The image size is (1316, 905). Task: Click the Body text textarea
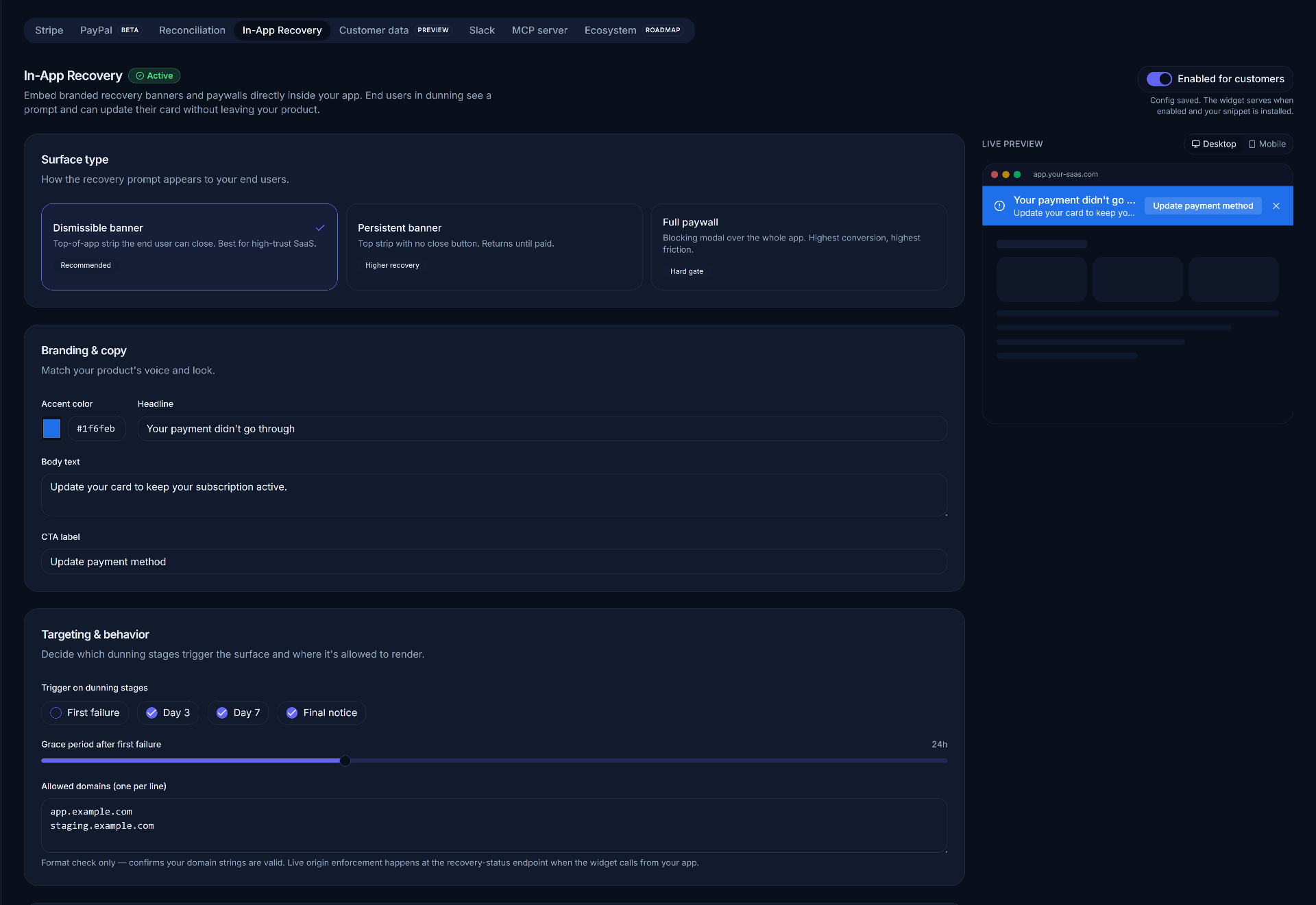(x=494, y=495)
